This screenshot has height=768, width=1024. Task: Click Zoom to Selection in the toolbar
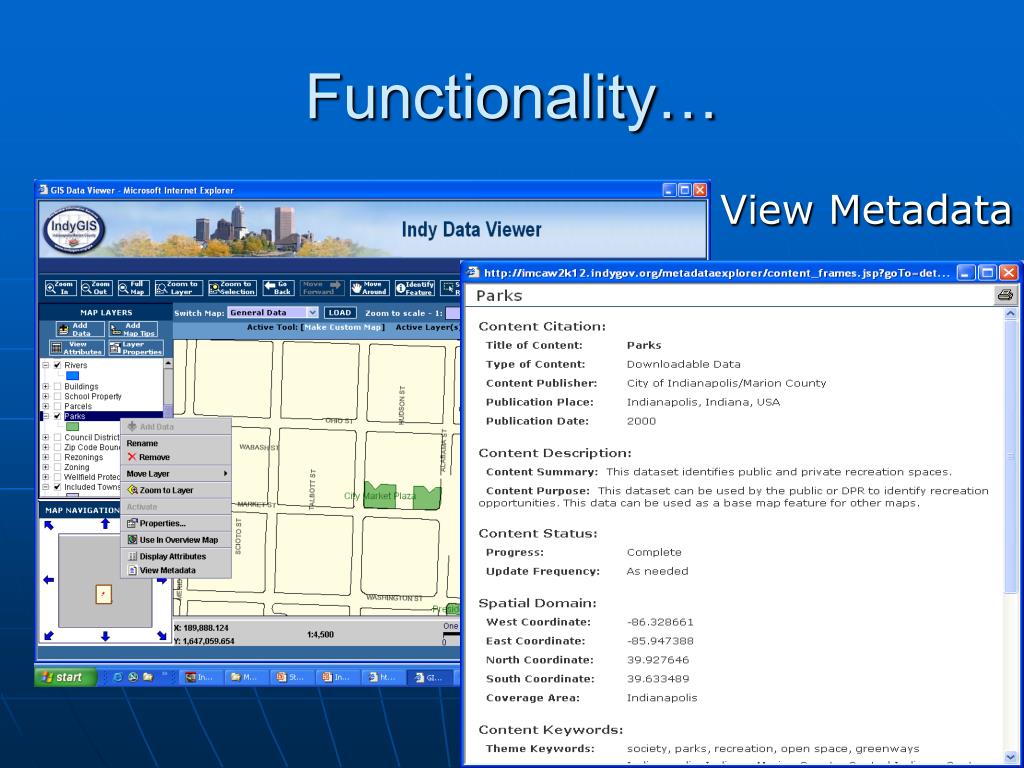(x=232, y=288)
